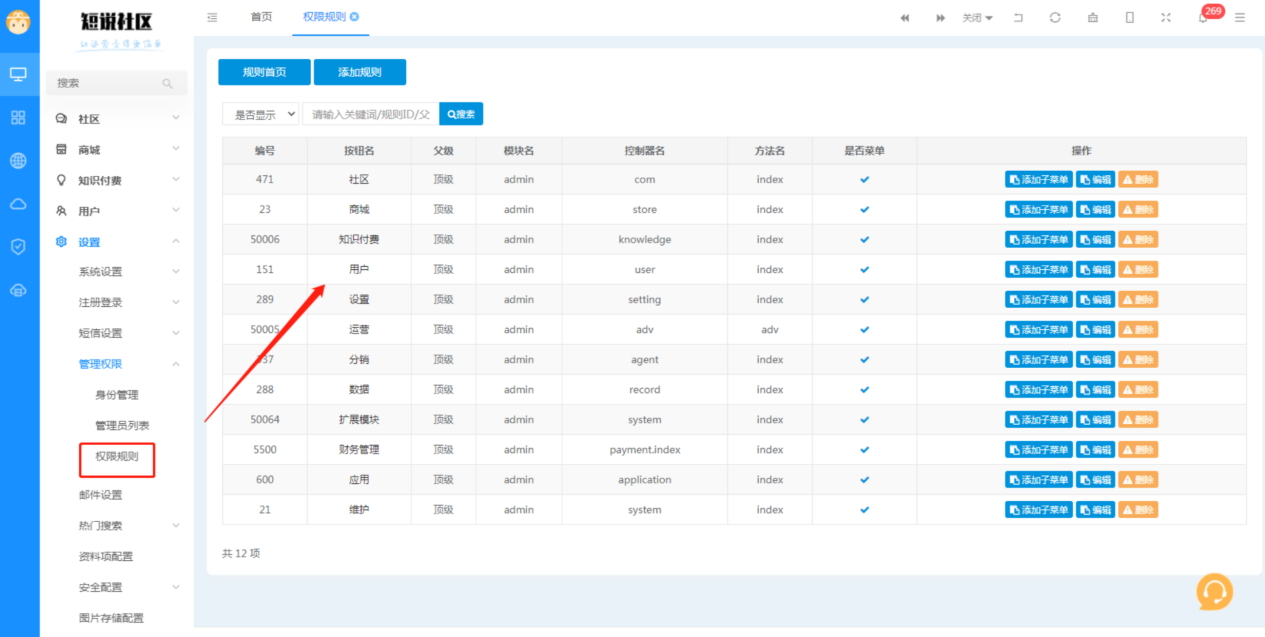
Task: Open the shield icon in left rail
Action: [18, 247]
